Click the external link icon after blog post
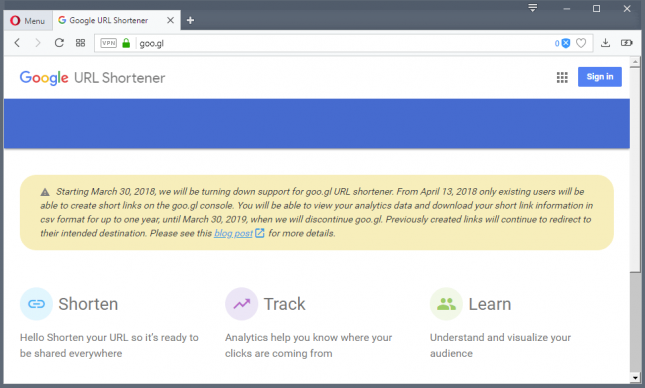 pos(260,233)
